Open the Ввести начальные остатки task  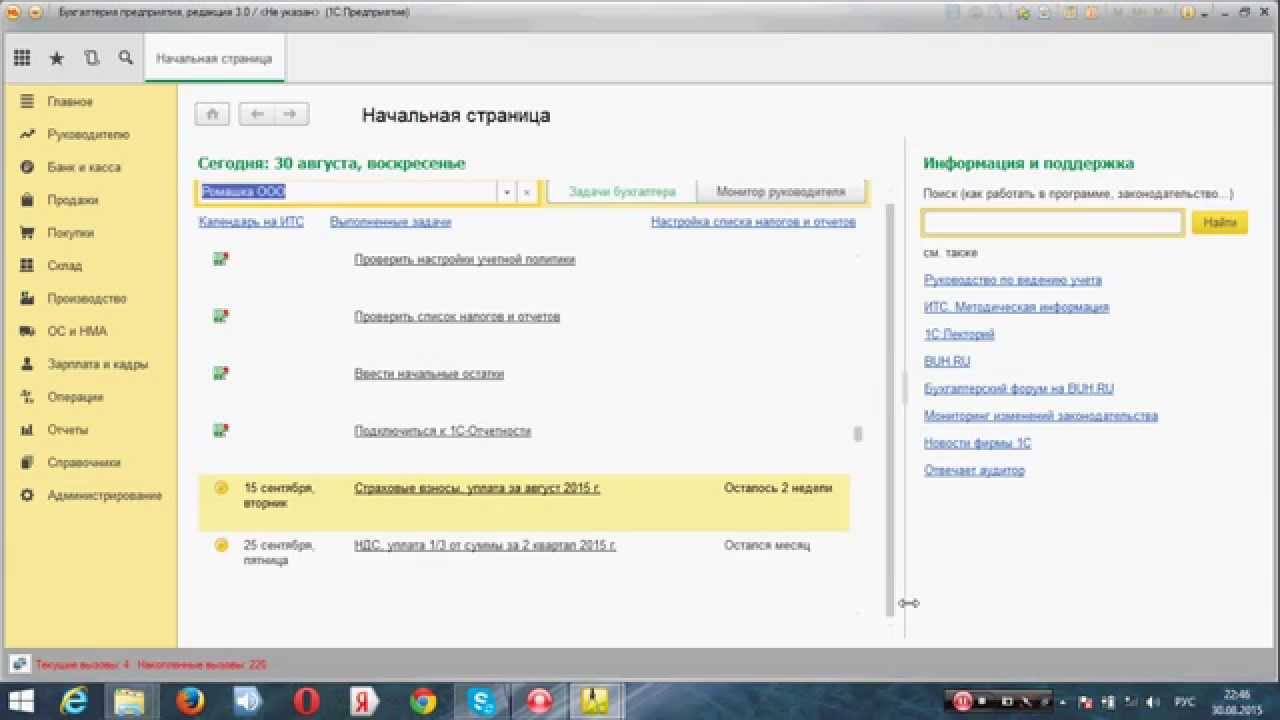pyautogui.click(x=429, y=374)
